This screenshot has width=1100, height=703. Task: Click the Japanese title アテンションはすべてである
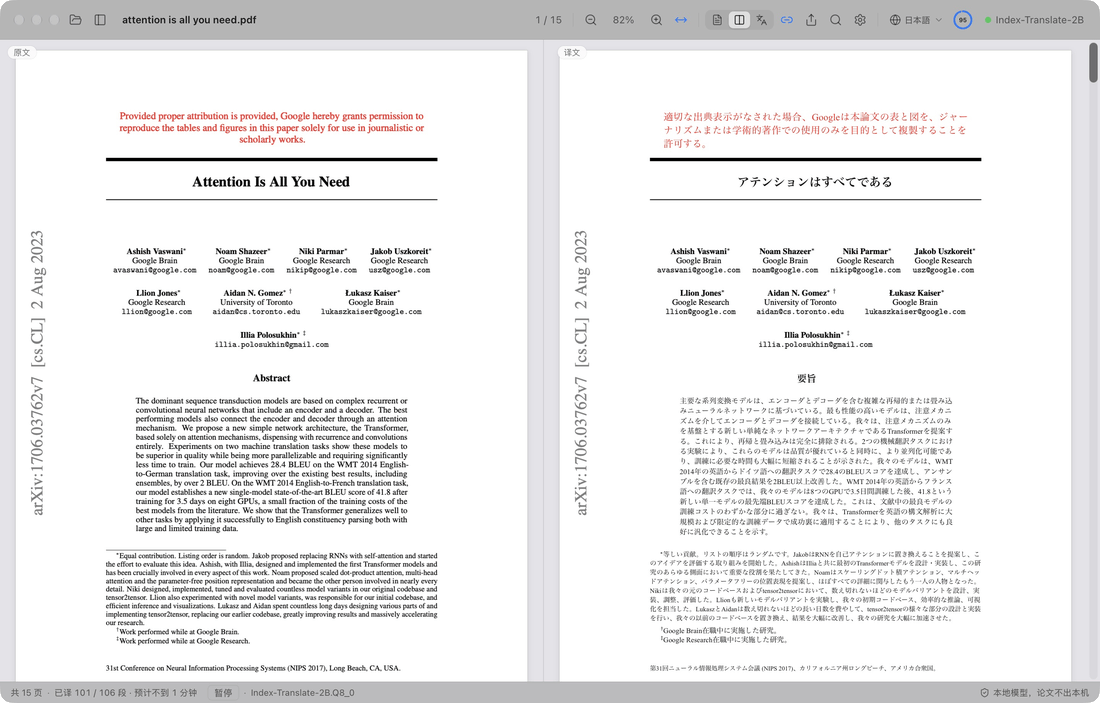pos(814,182)
